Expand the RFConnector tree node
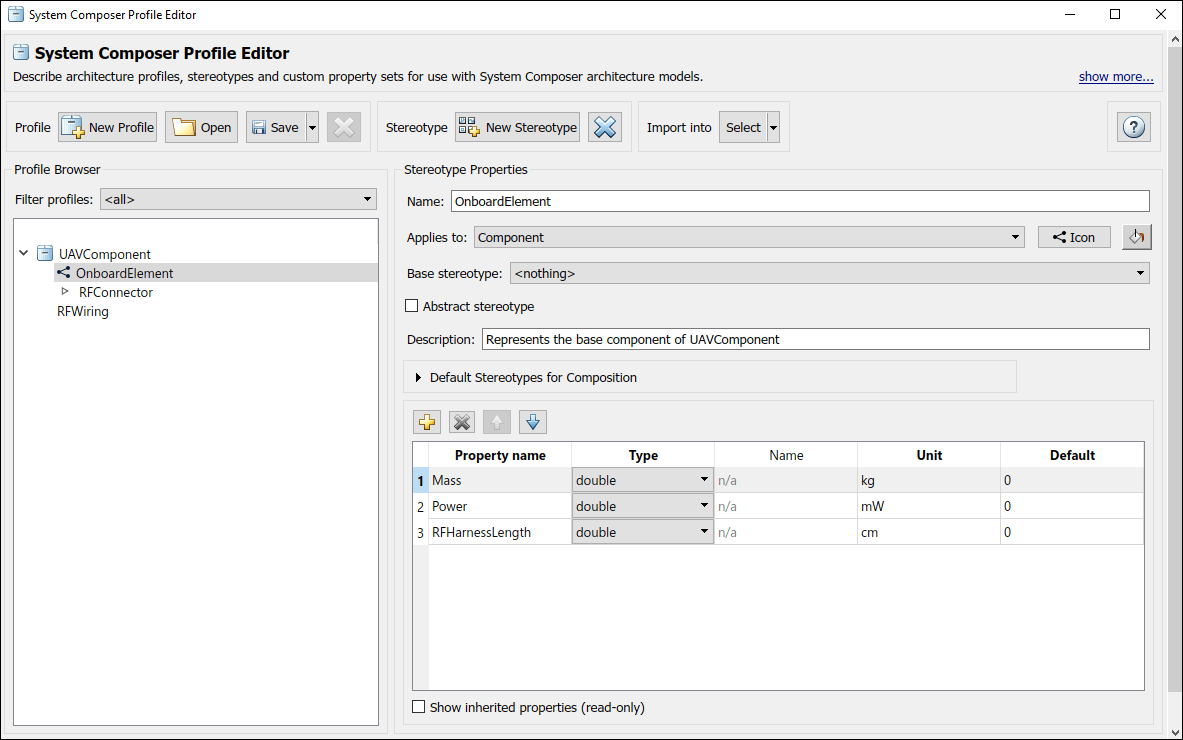1183x740 pixels. pos(65,292)
